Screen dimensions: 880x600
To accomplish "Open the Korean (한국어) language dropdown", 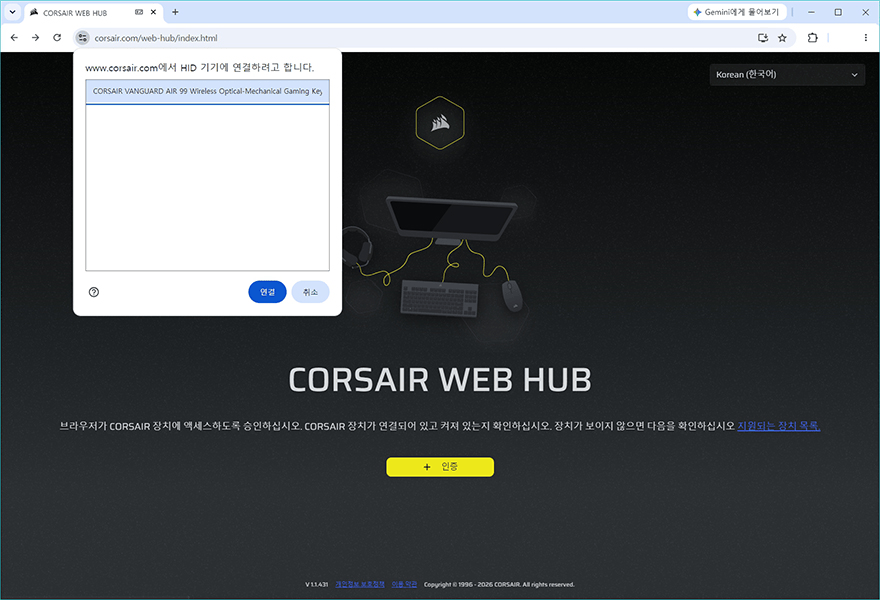I will click(787, 75).
